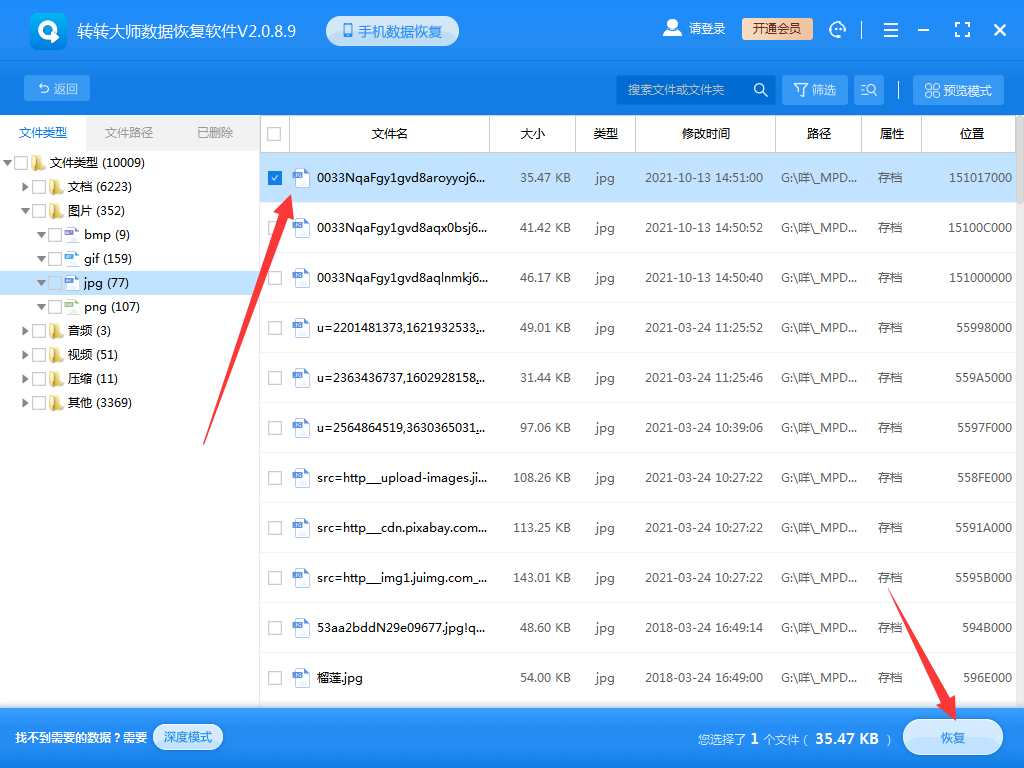Open the customer service headset icon

pyautogui.click(x=837, y=29)
